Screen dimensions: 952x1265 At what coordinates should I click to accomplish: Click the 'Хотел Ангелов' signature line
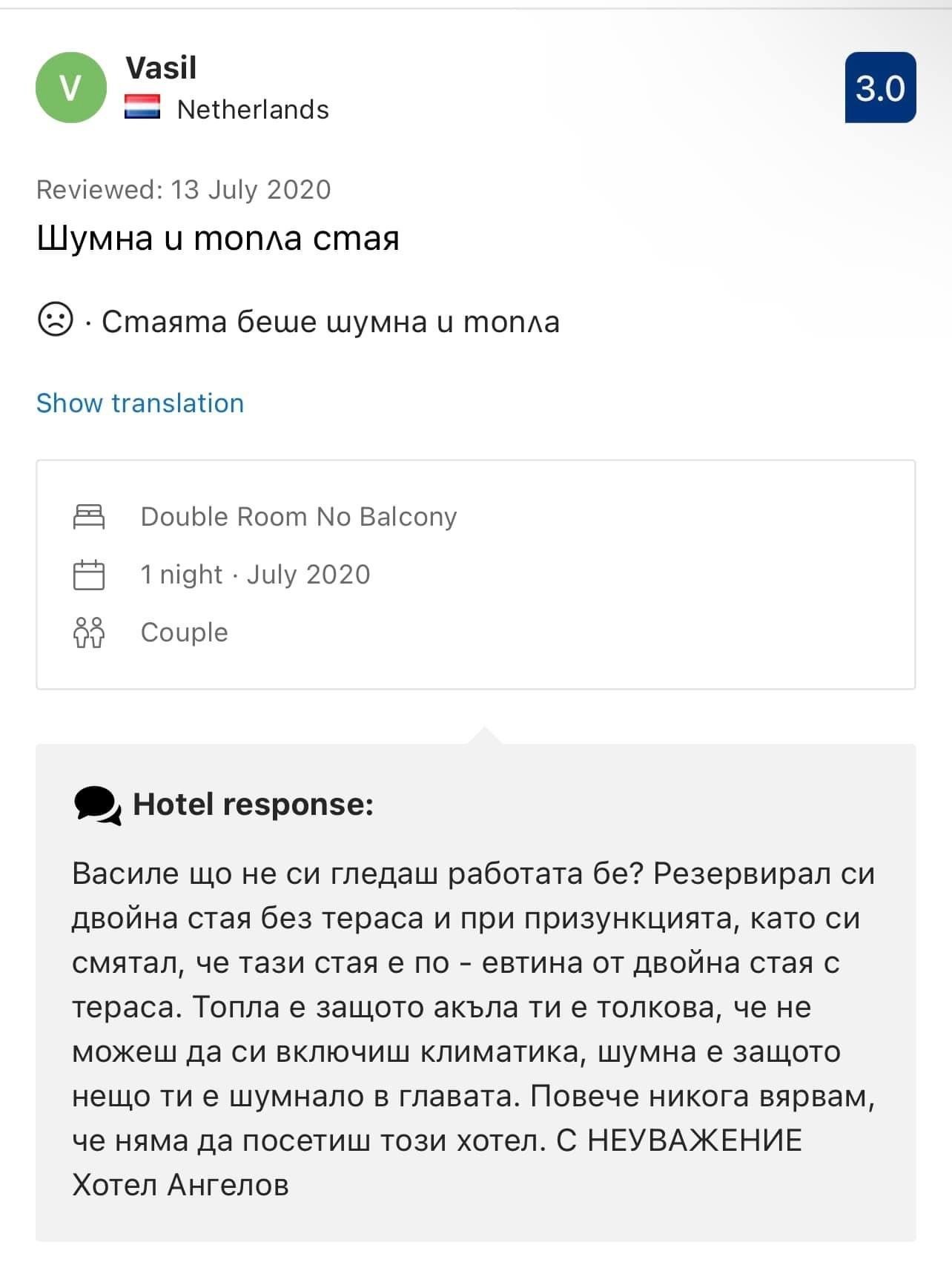click(x=180, y=1185)
